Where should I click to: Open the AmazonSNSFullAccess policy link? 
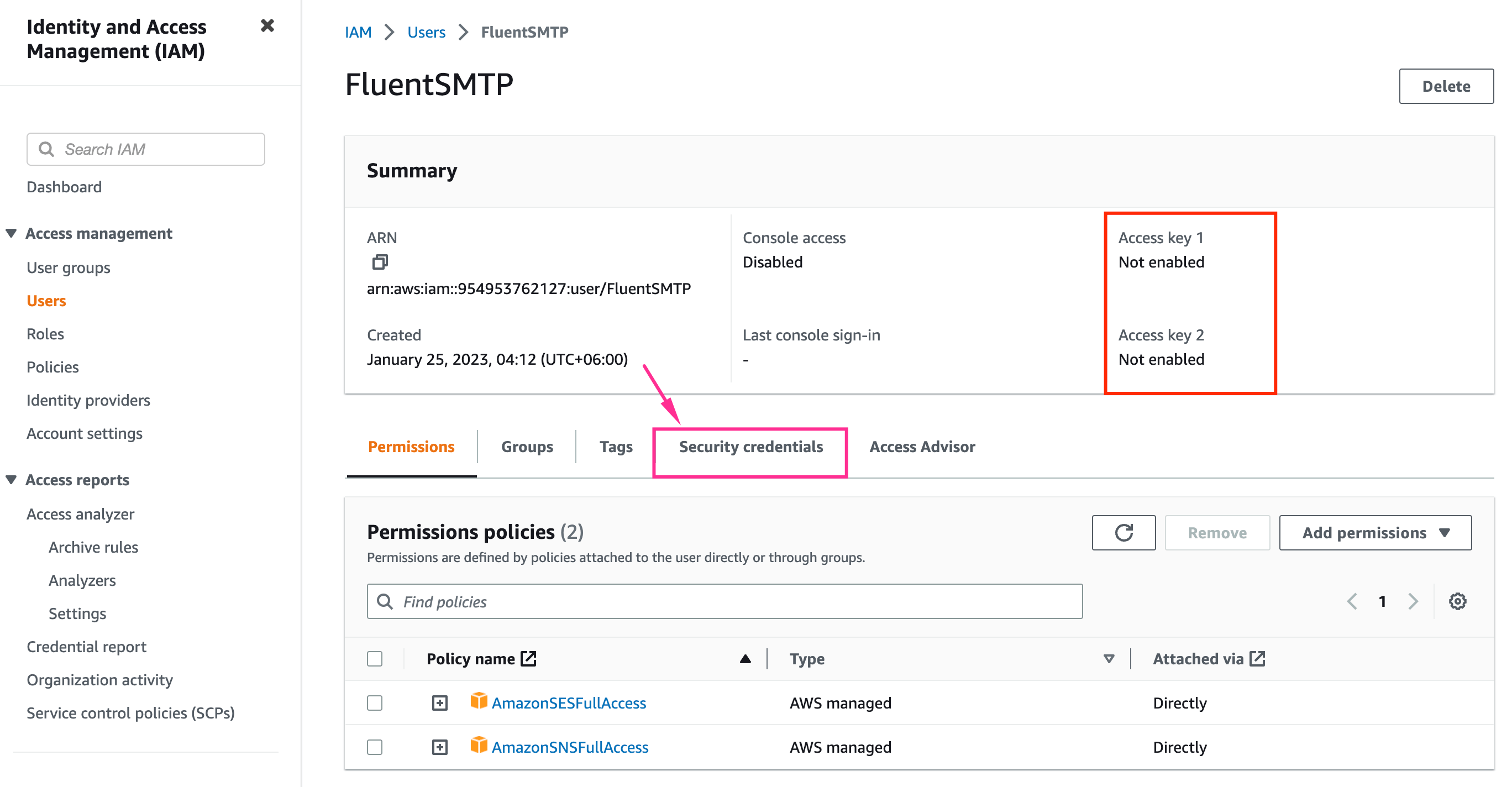pos(569,747)
